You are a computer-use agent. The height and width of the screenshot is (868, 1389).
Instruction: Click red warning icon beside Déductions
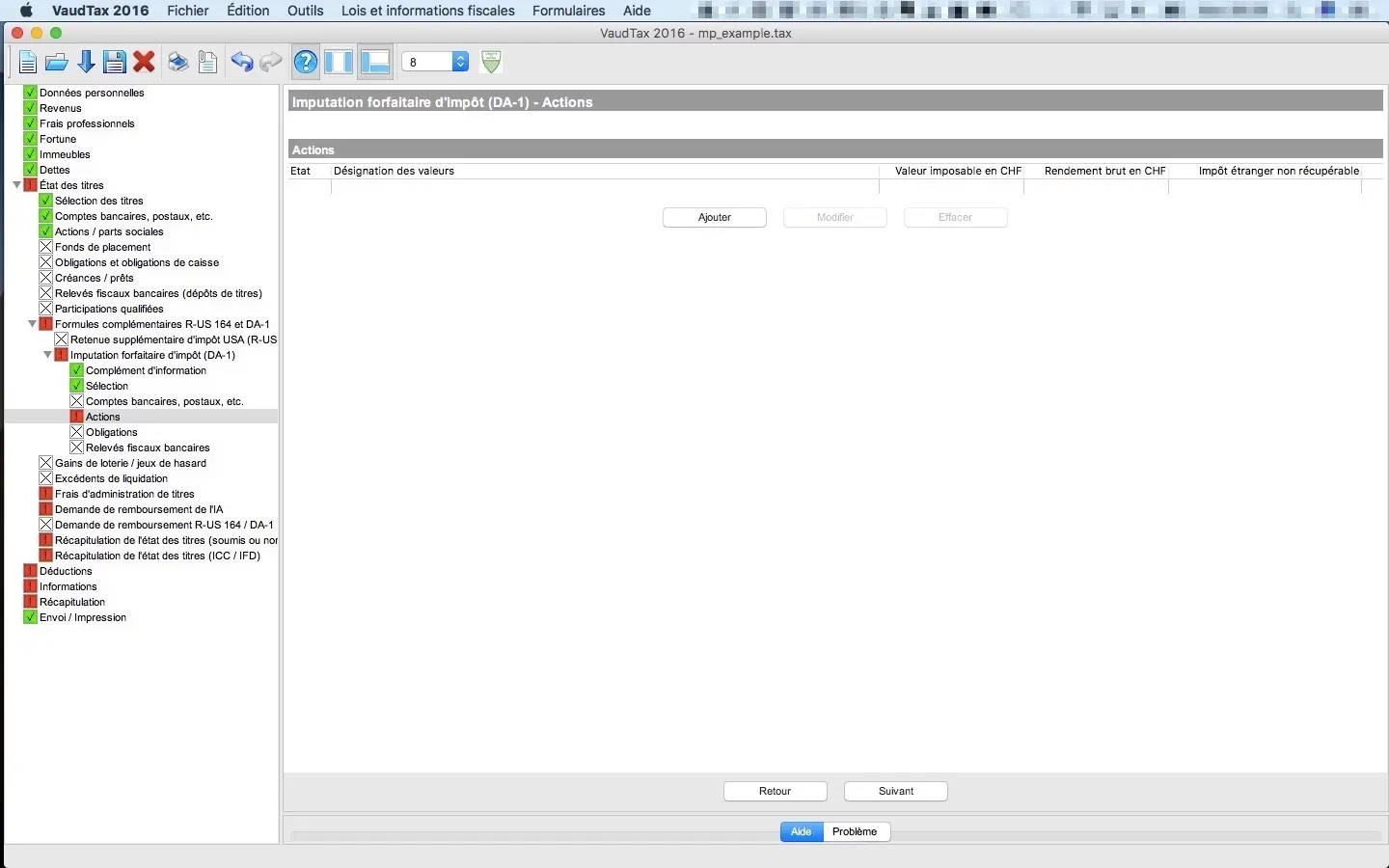[x=30, y=571]
